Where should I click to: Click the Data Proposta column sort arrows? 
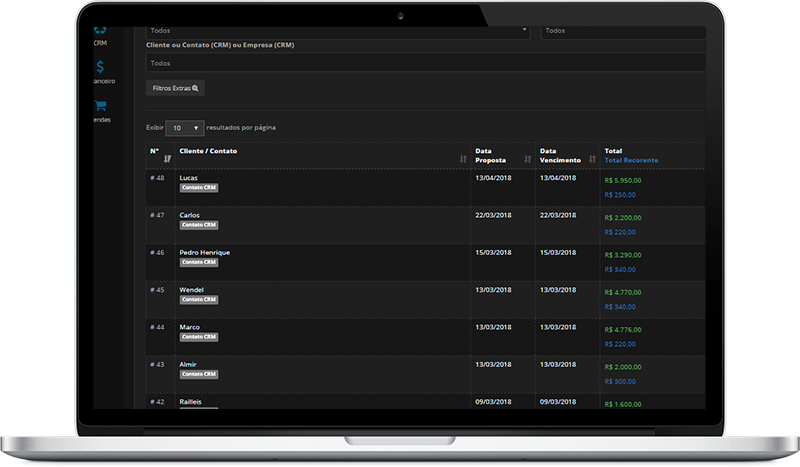pos(527,159)
